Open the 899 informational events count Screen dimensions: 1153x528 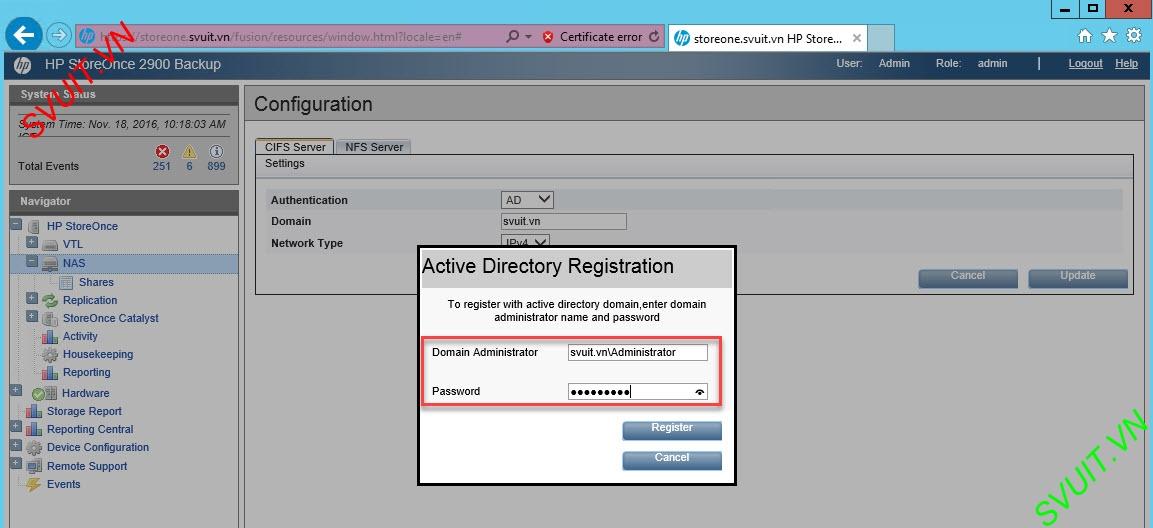pos(216,166)
